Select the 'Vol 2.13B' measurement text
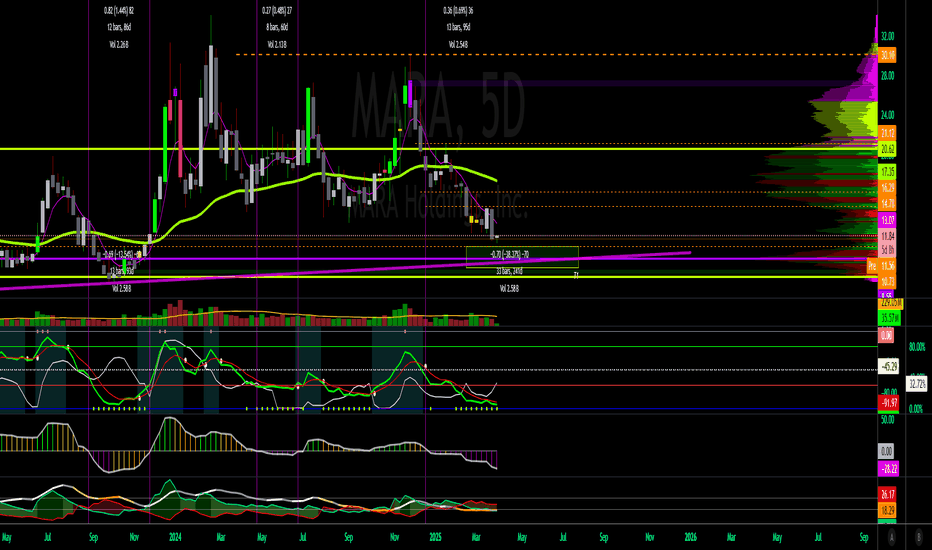 pos(277,45)
